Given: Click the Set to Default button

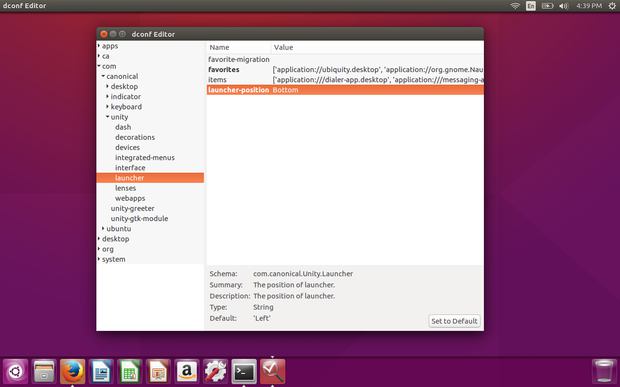Looking at the screenshot, I should pyautogui.click(x=454, y=321).
